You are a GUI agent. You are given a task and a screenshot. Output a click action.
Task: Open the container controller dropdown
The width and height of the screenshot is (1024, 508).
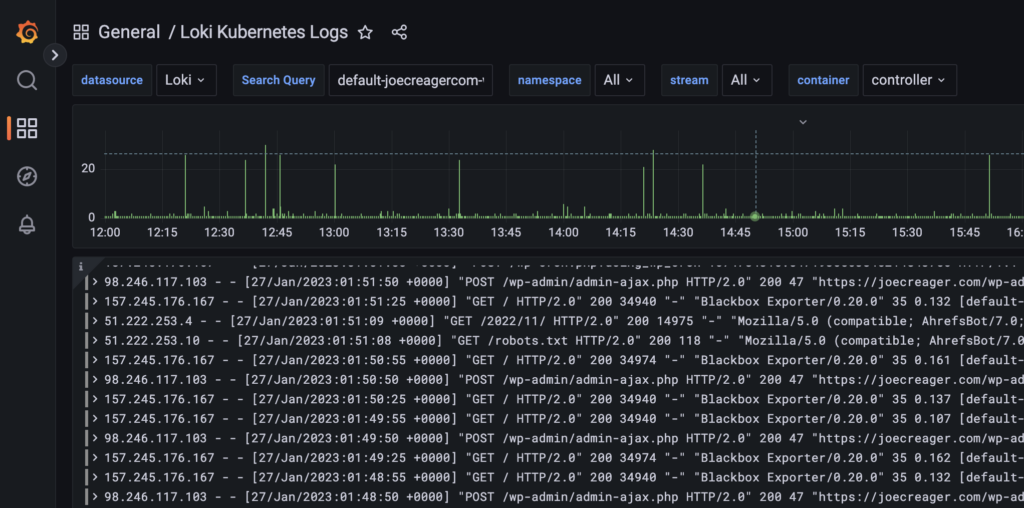tap(909, 80)
